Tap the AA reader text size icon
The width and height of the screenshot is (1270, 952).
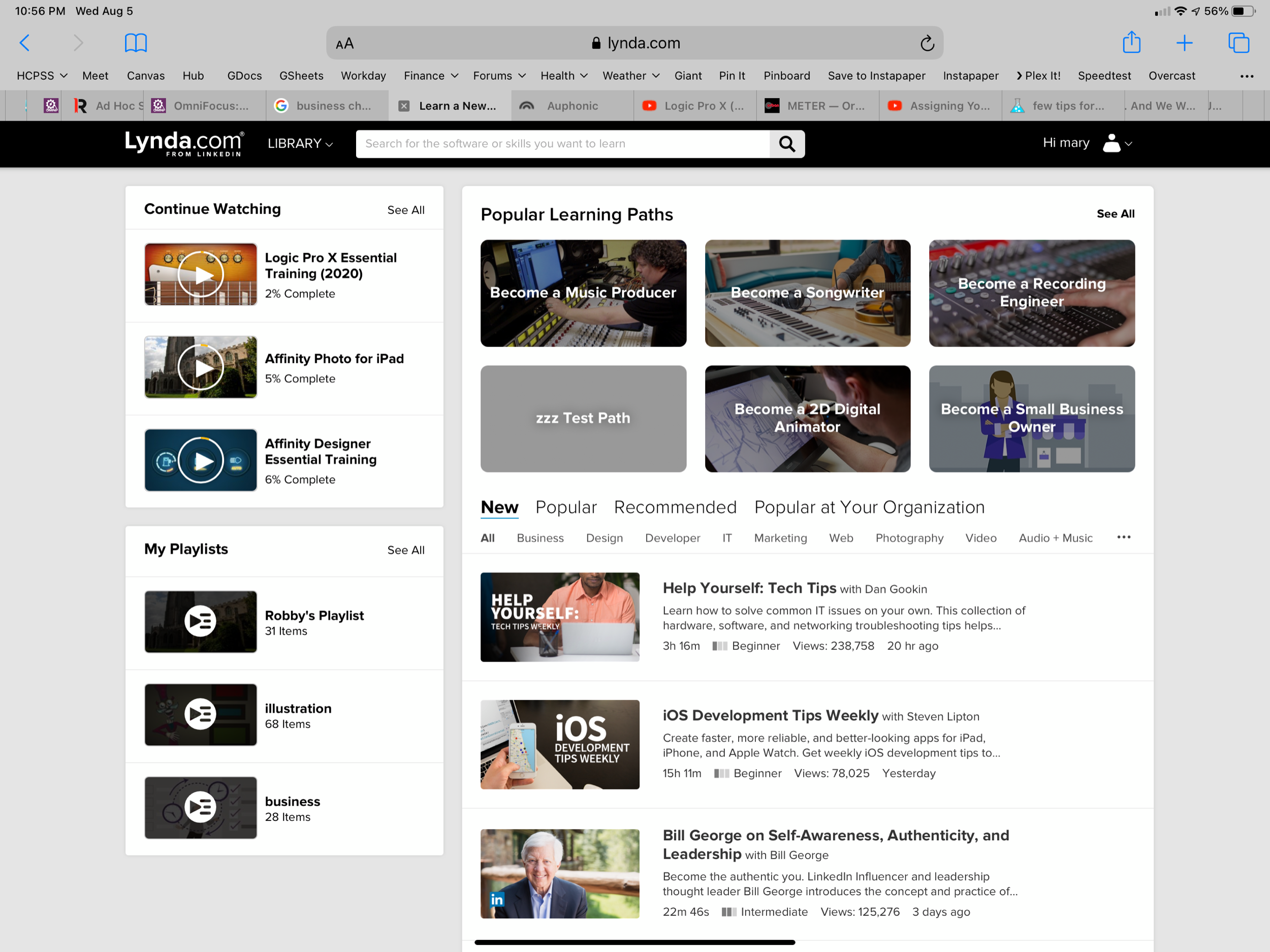[344, 44]
